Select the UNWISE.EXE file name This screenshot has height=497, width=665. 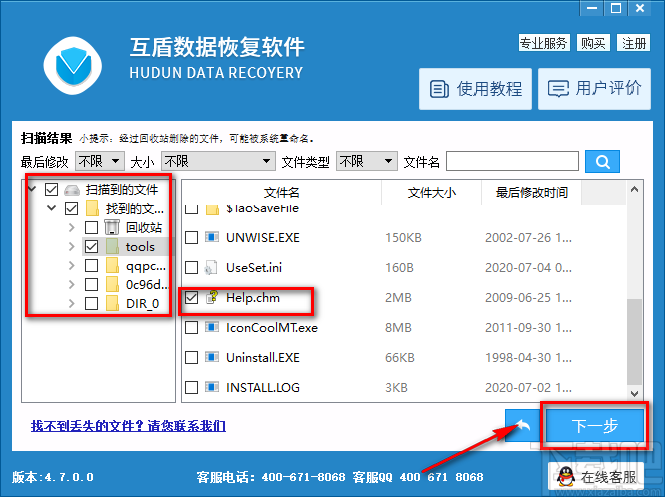point(263,237)
